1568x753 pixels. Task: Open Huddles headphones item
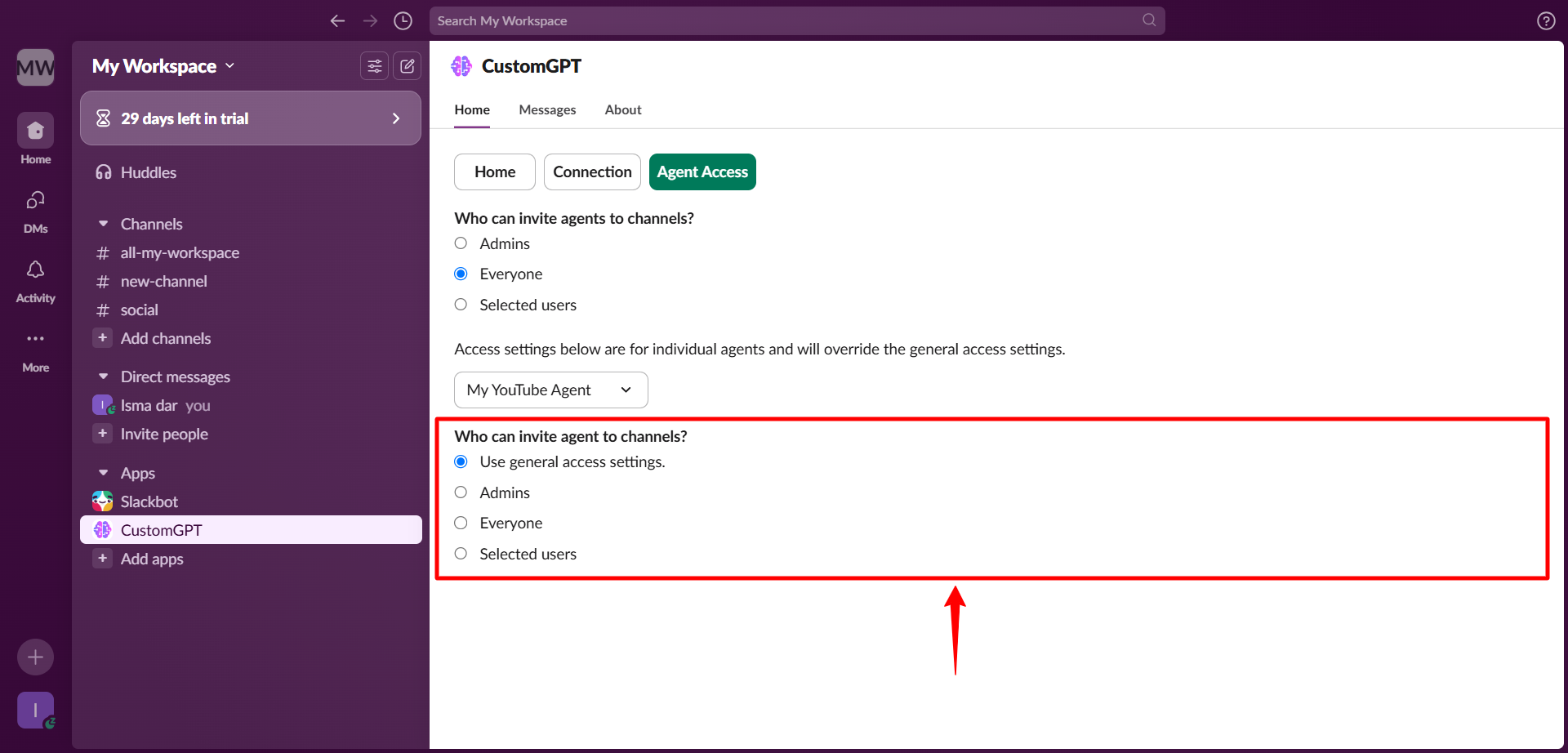250,172
